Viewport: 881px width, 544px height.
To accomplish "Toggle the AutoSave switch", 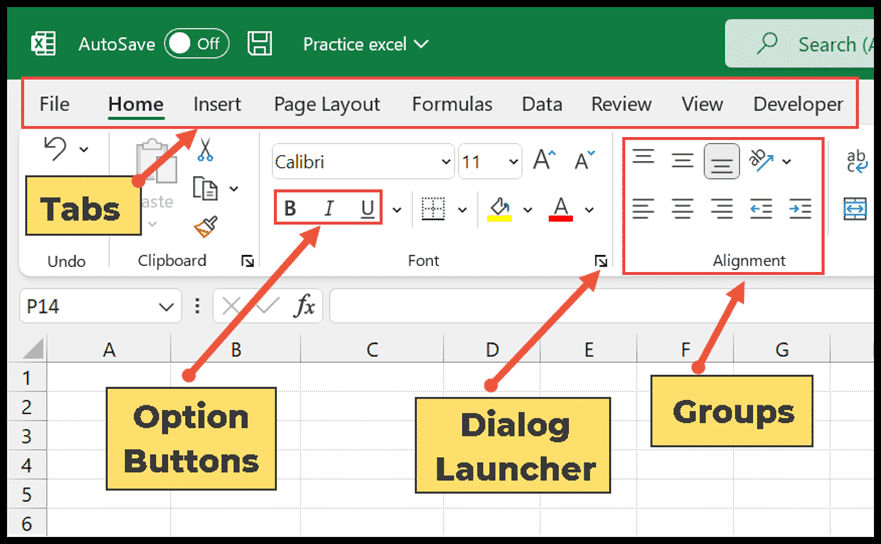I will tap(197, 43).
